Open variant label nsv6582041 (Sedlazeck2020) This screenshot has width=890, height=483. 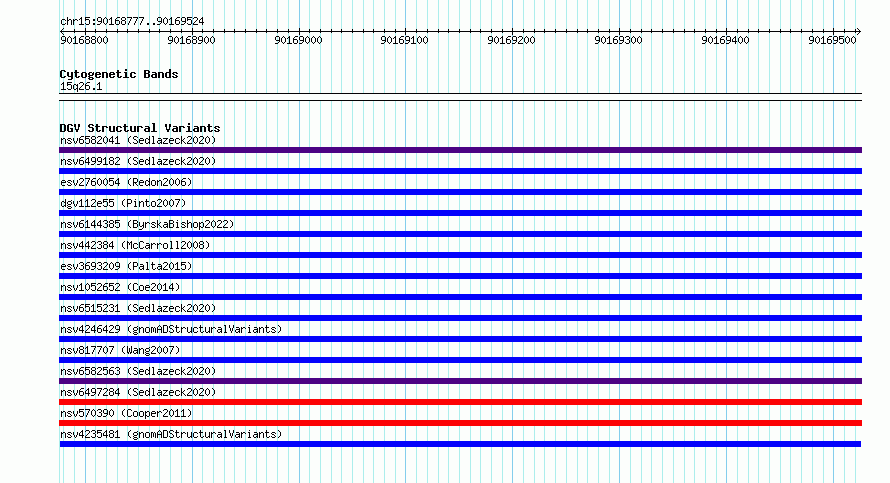[138, 140]
